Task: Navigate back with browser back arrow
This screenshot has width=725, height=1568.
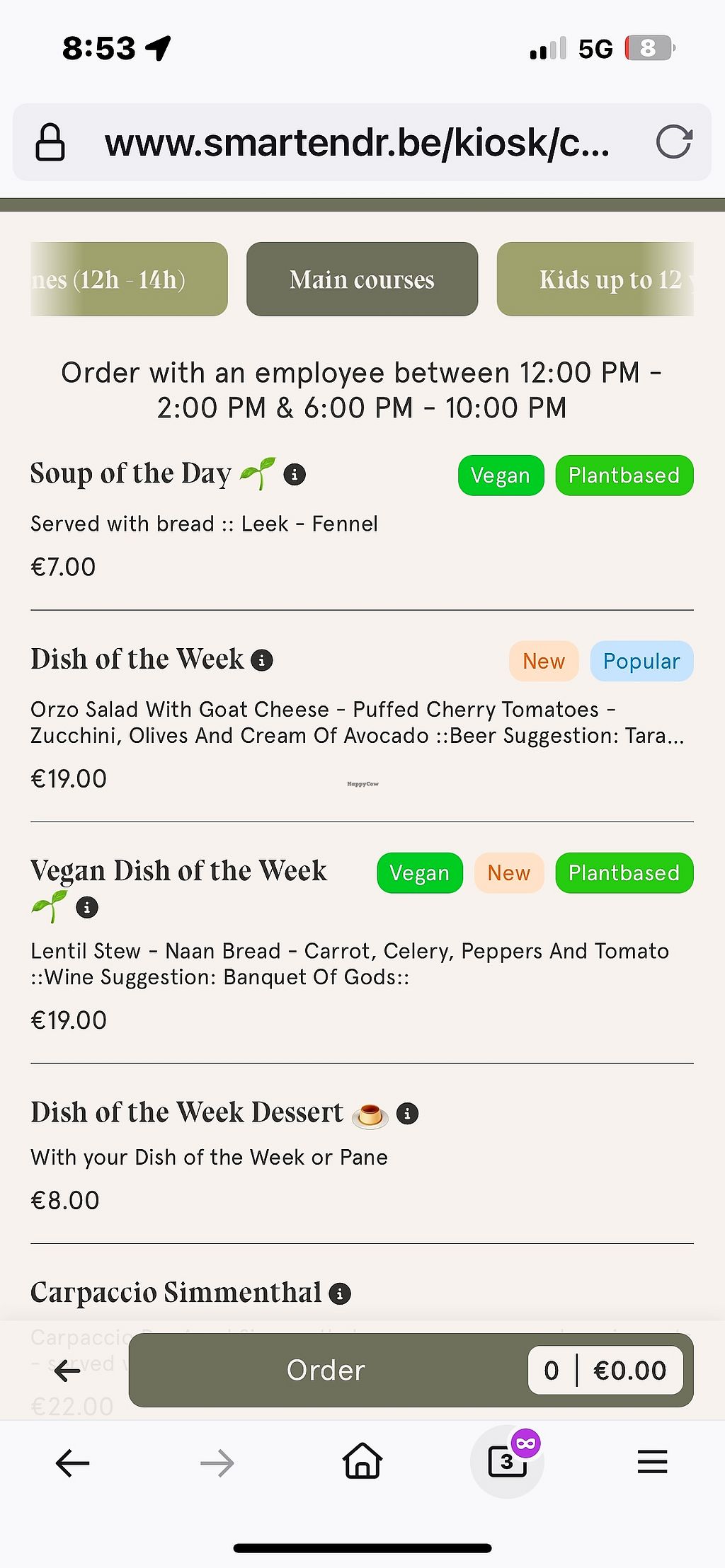Action: [72, 1462]
